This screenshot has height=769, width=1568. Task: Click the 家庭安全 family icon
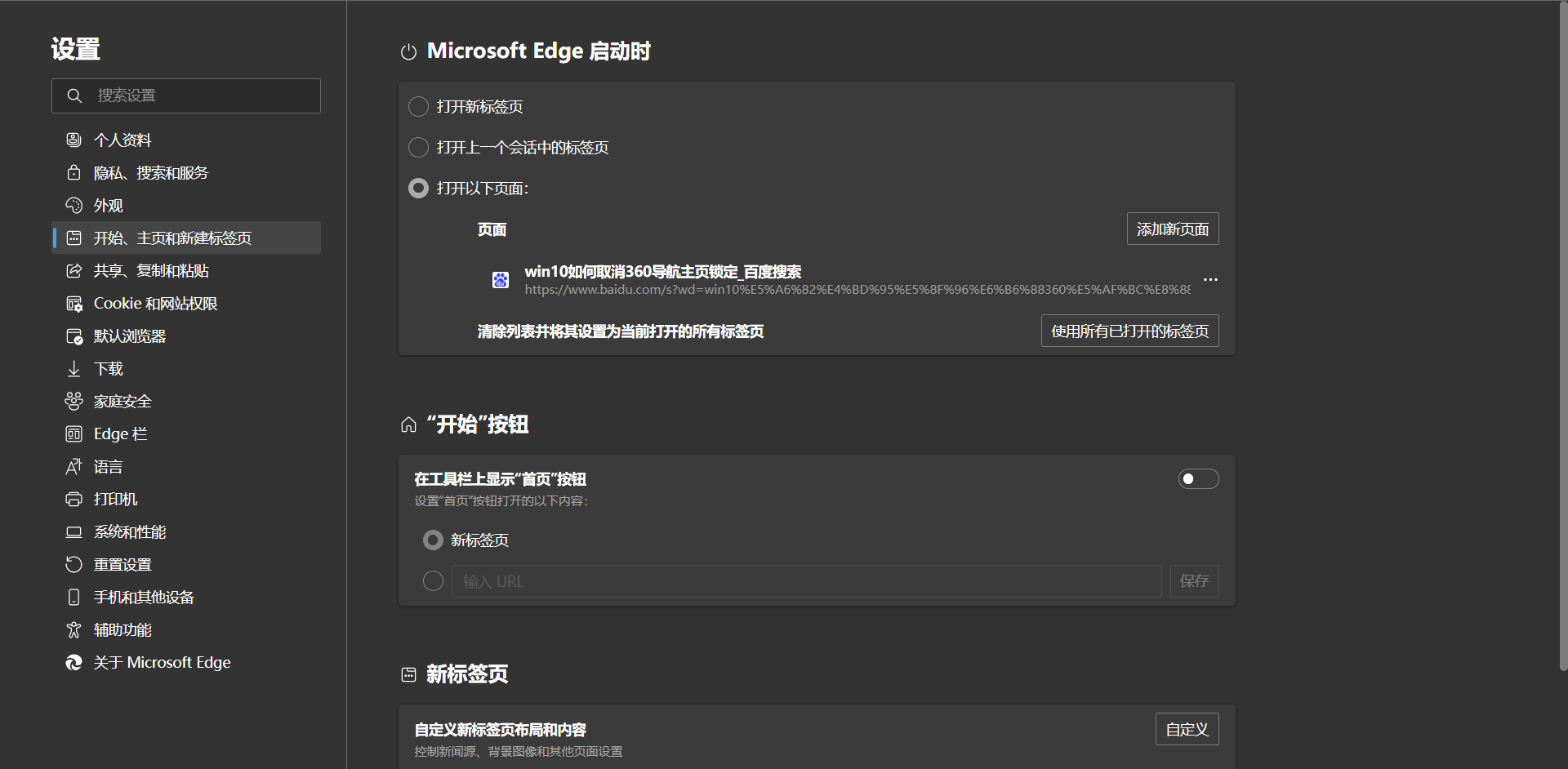pyautogui.click(x=73, y=401)
